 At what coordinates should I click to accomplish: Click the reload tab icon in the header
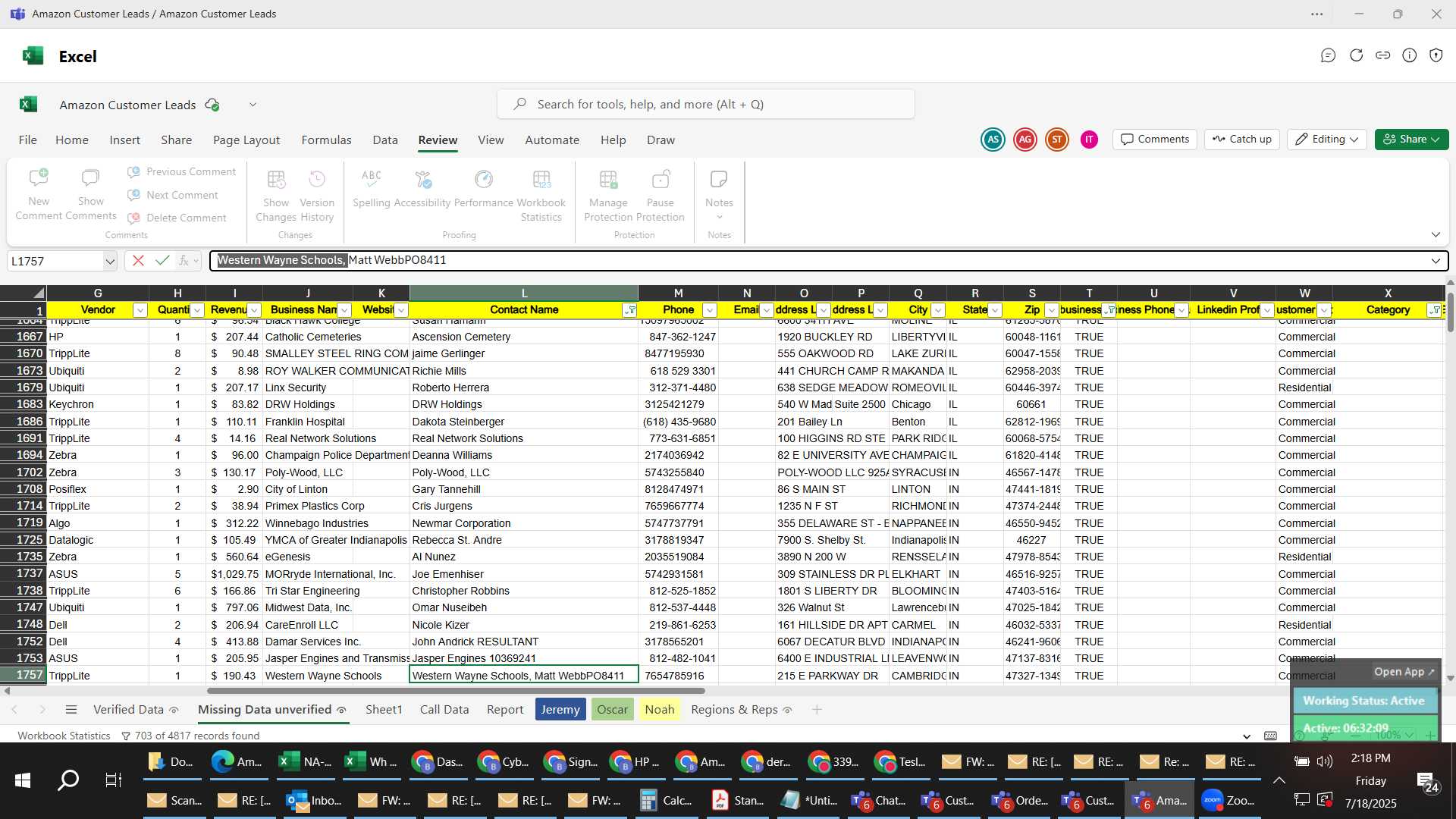[1357, 55]
